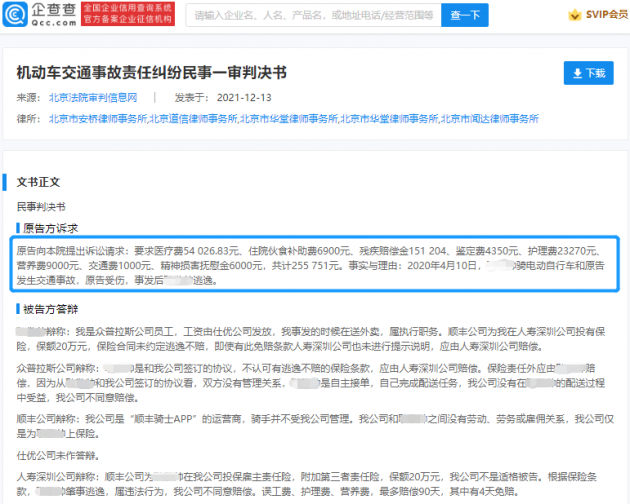Click the SVIP crown icon
Image resolution: width=630 pixels, height=504 pixels.
click(575, 15)
